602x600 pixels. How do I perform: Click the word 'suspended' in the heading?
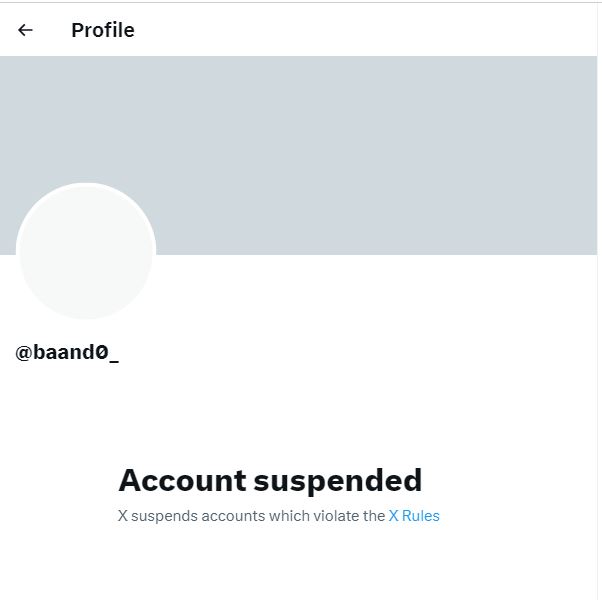338,480
